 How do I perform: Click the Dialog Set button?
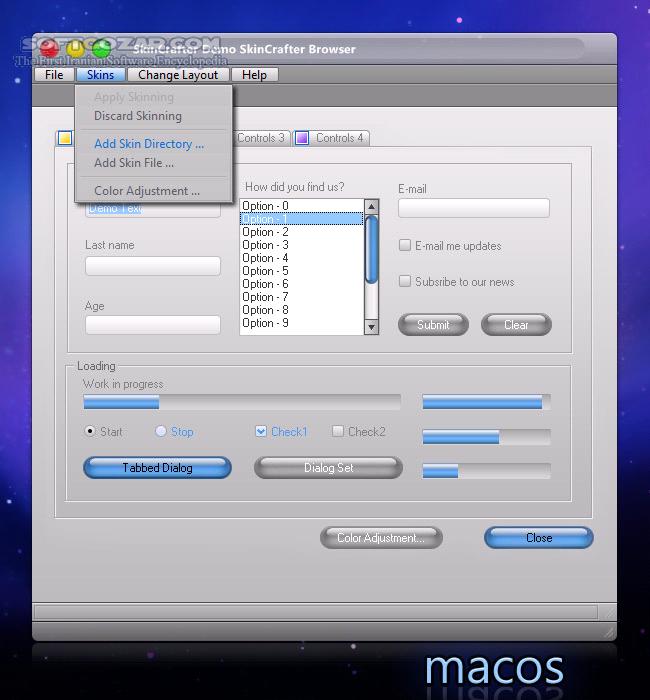click(x=328, y=467)
